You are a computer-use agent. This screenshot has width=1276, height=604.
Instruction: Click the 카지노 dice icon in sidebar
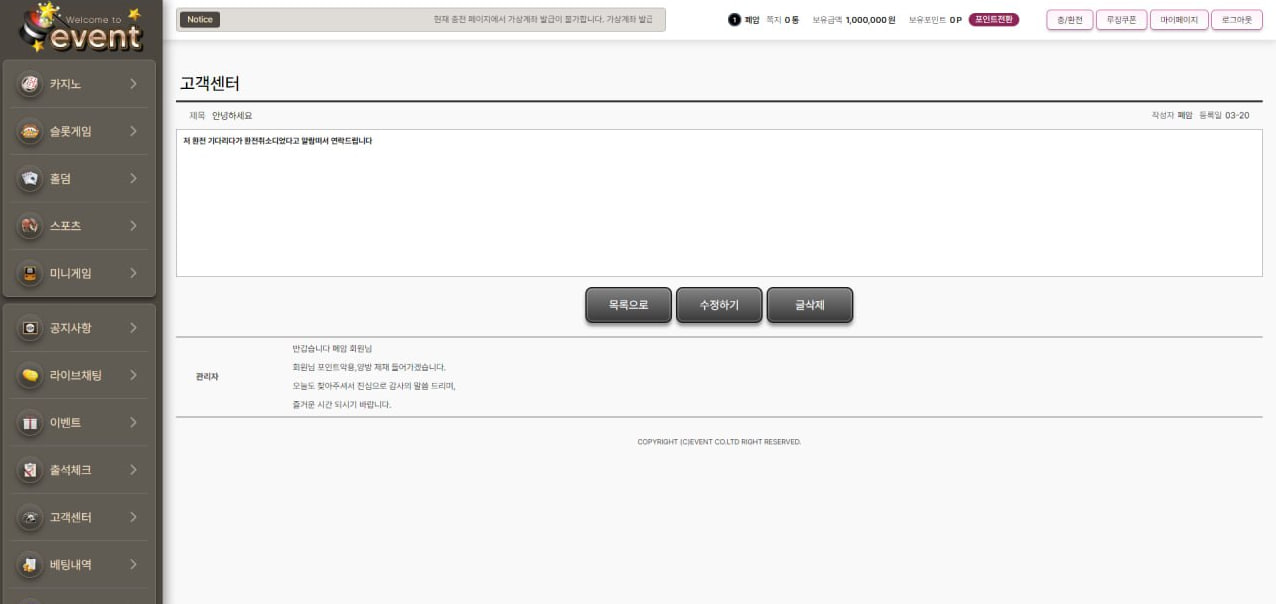(30, 84)
